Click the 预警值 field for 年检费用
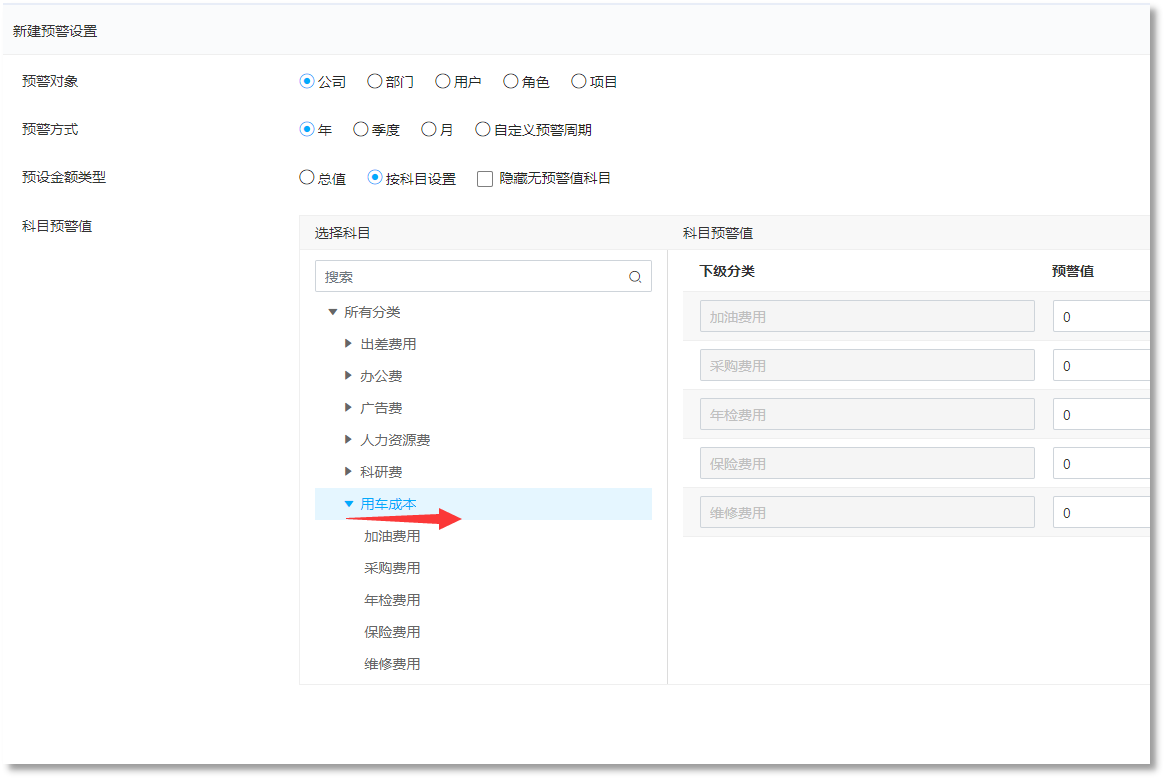 1100,415
